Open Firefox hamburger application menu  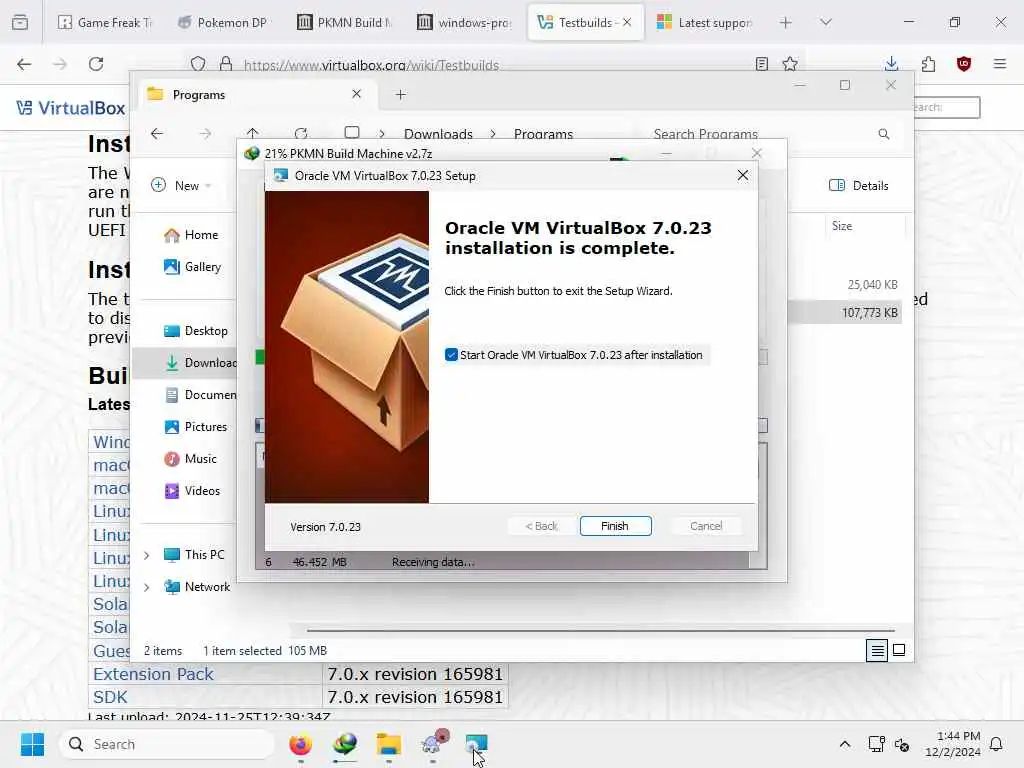[1000, 64]
